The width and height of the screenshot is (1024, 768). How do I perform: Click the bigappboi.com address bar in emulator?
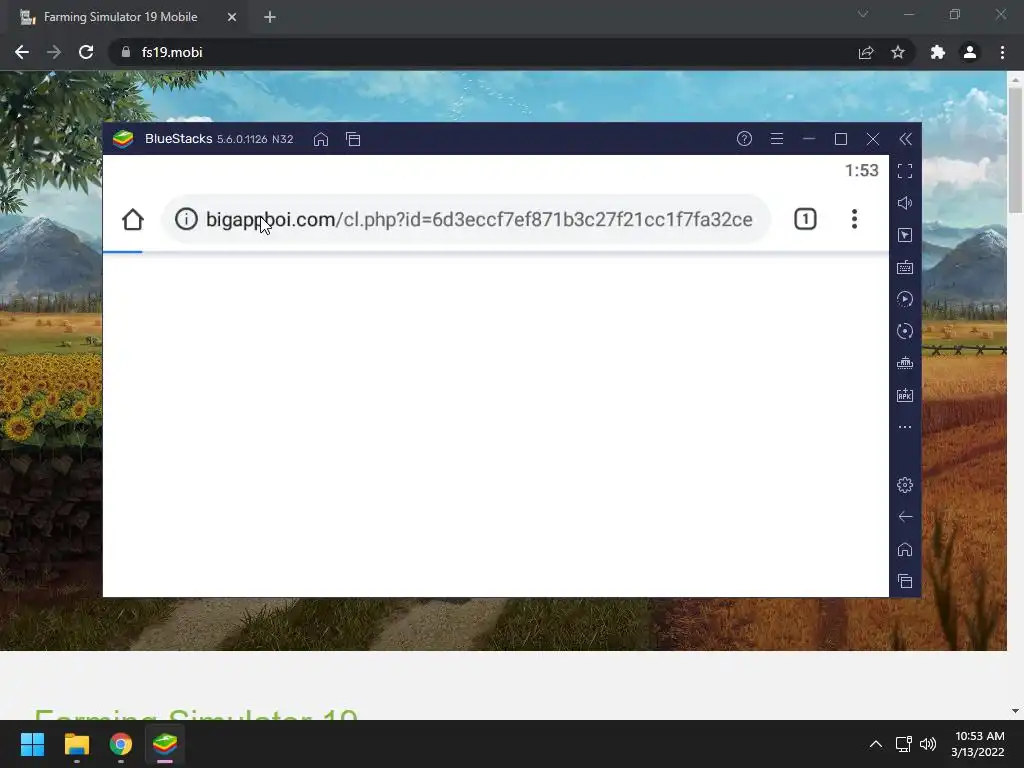click(466, 219)
